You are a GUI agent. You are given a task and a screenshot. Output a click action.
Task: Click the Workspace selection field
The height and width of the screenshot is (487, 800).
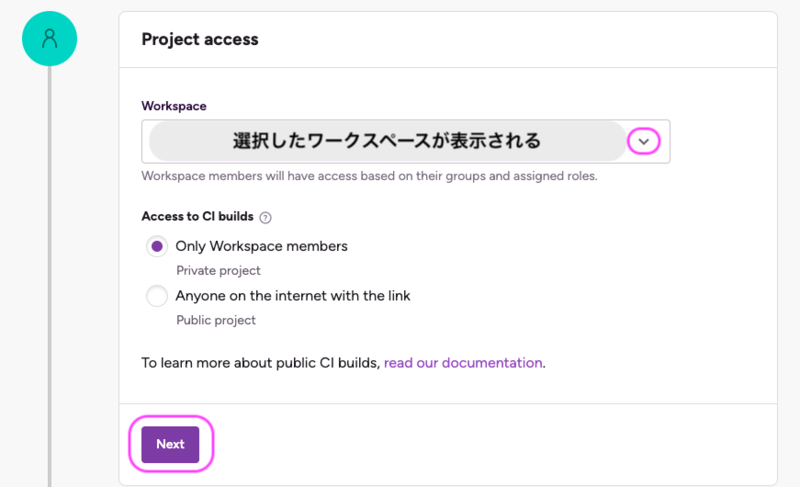point(406,142)
